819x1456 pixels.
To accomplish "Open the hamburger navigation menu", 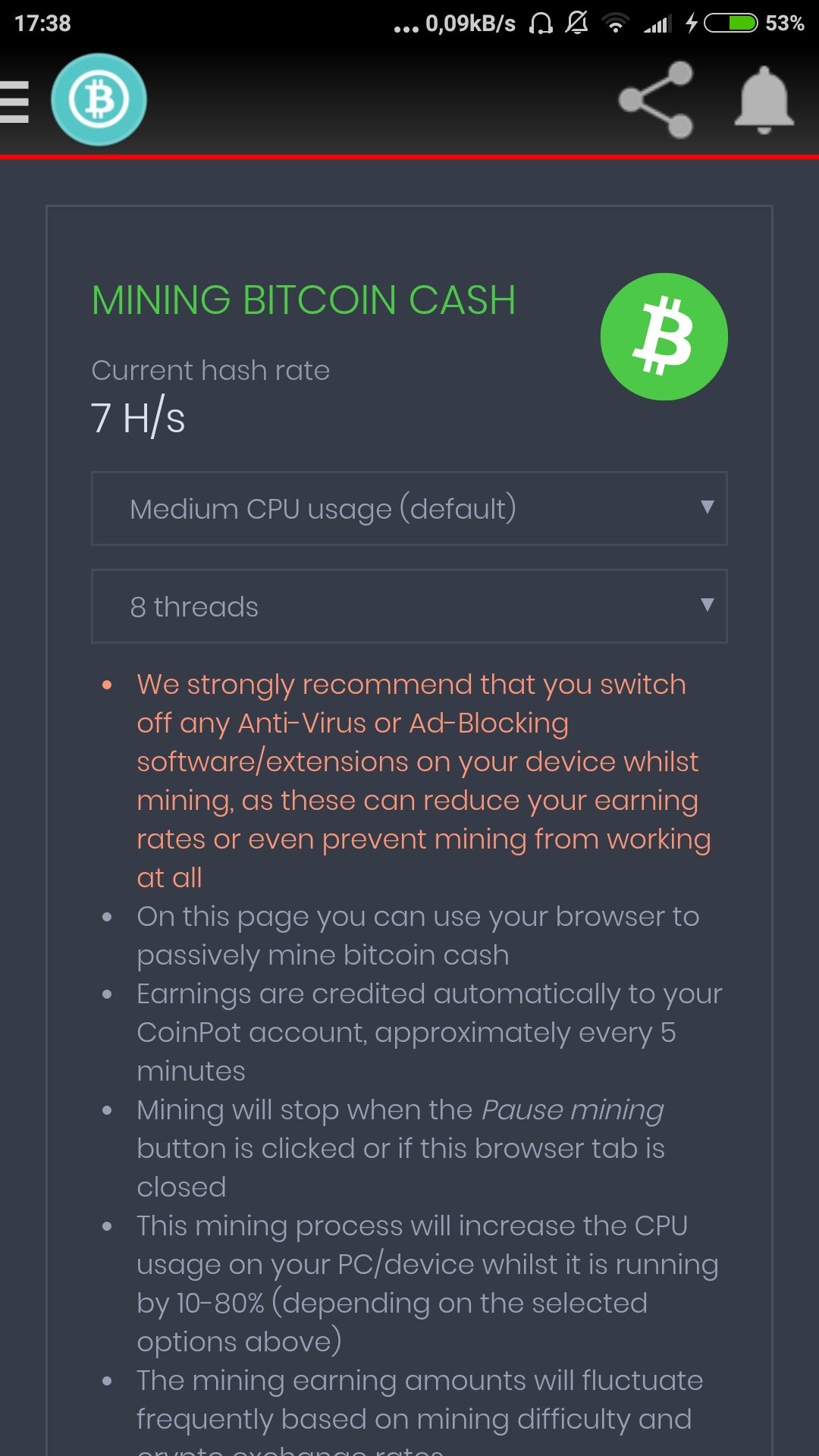I will click(x=14, y=102).
